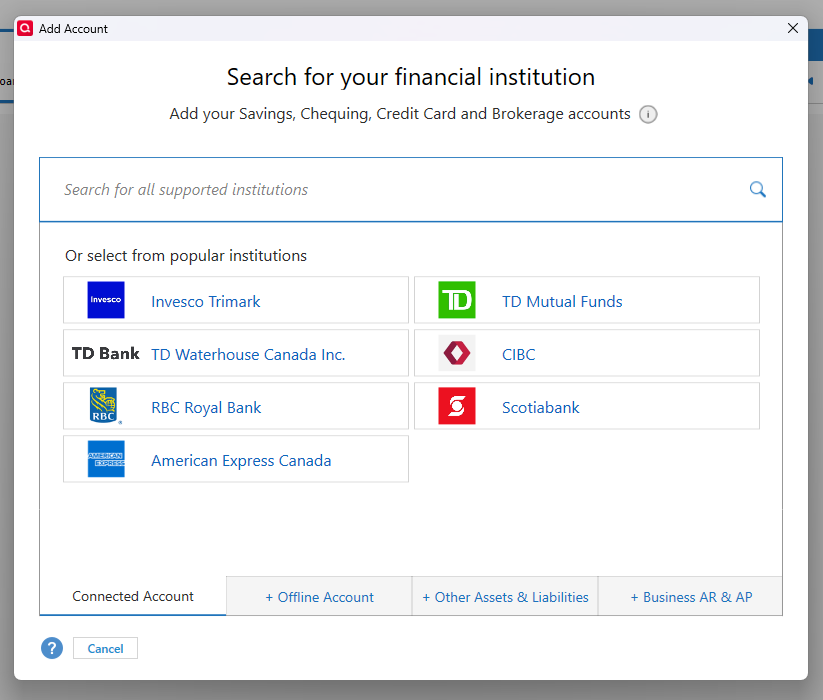823x700 pixels.
Task: Open the blue help question mark icon
Action: pyautogui.click(x=52, y=648)
